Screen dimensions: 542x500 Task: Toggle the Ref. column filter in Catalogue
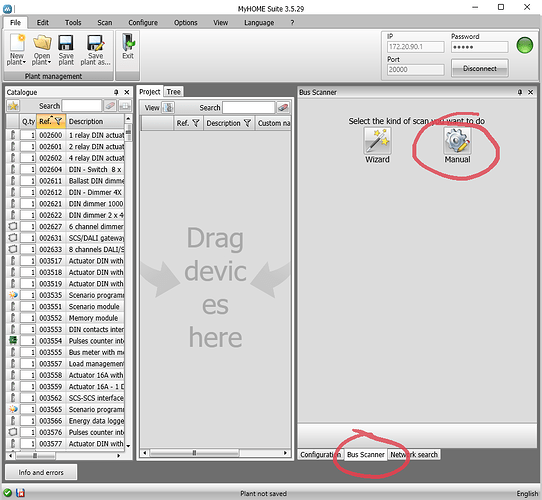pos(58,121)
